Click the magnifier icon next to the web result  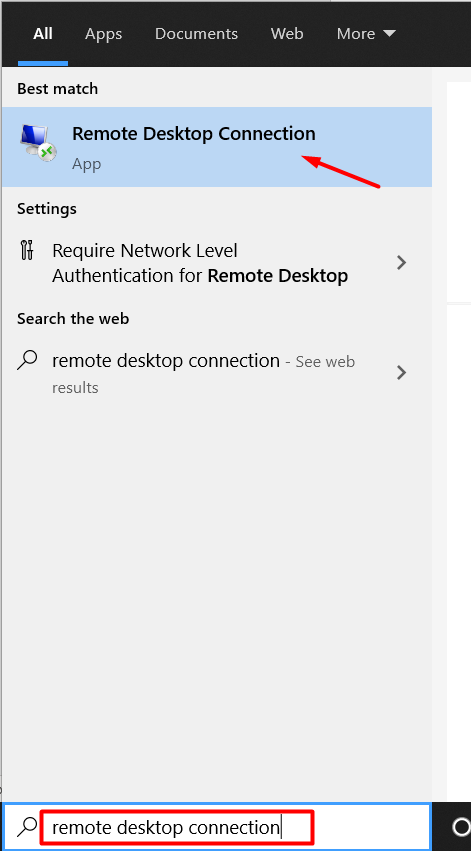click(27, 360)
